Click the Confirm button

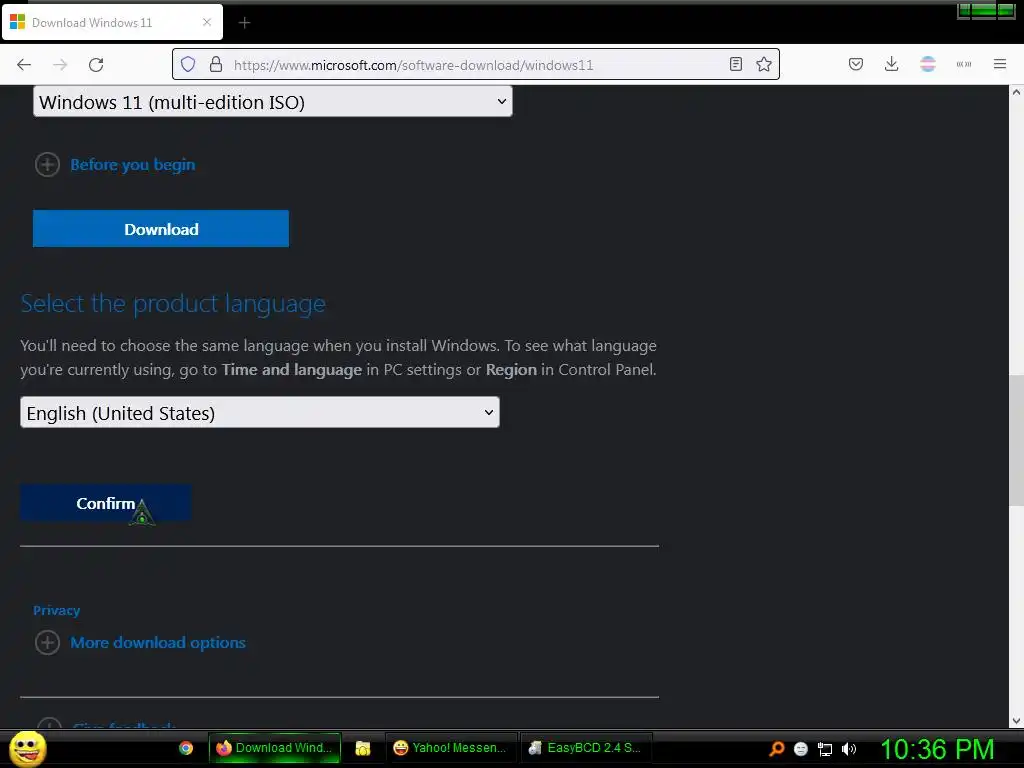click(x=106, y=503)
